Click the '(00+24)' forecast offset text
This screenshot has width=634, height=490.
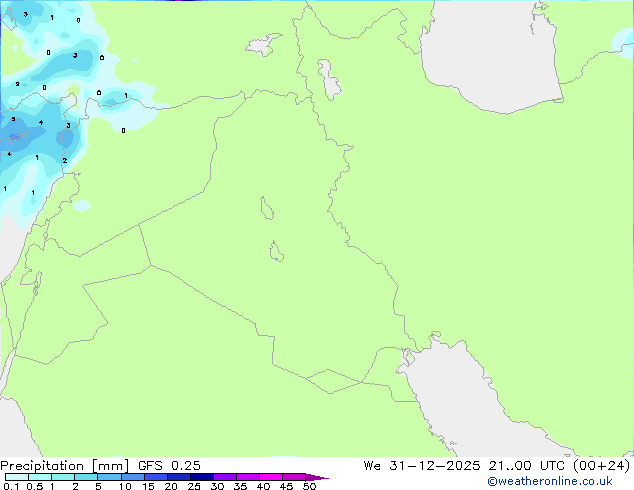coord(601,466)
